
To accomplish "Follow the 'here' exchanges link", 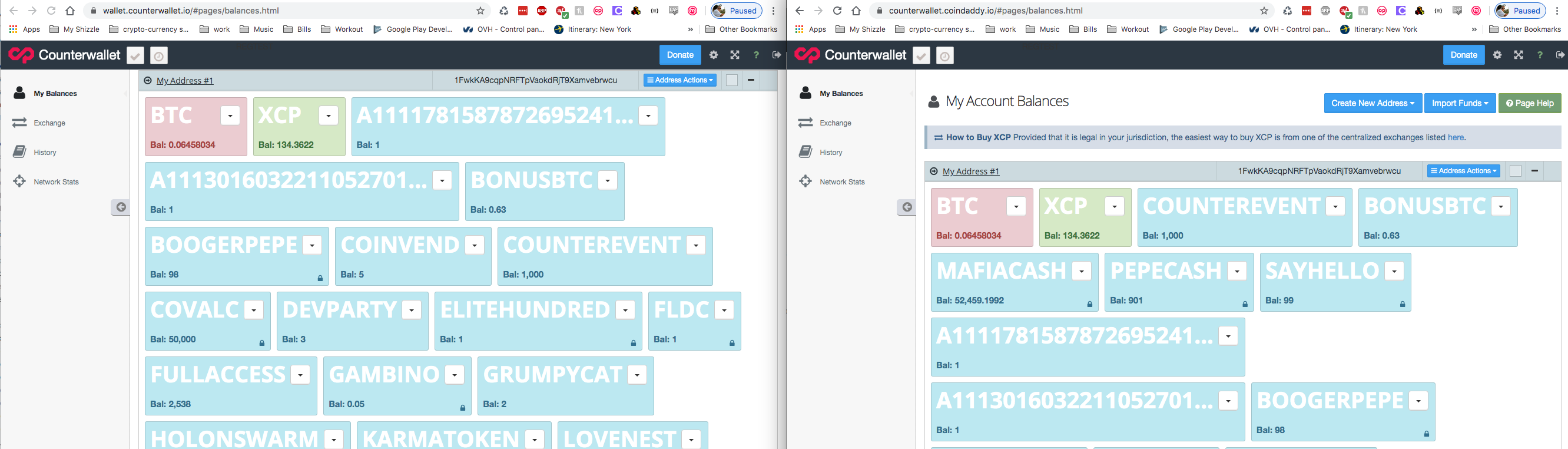I will 1456,137.
